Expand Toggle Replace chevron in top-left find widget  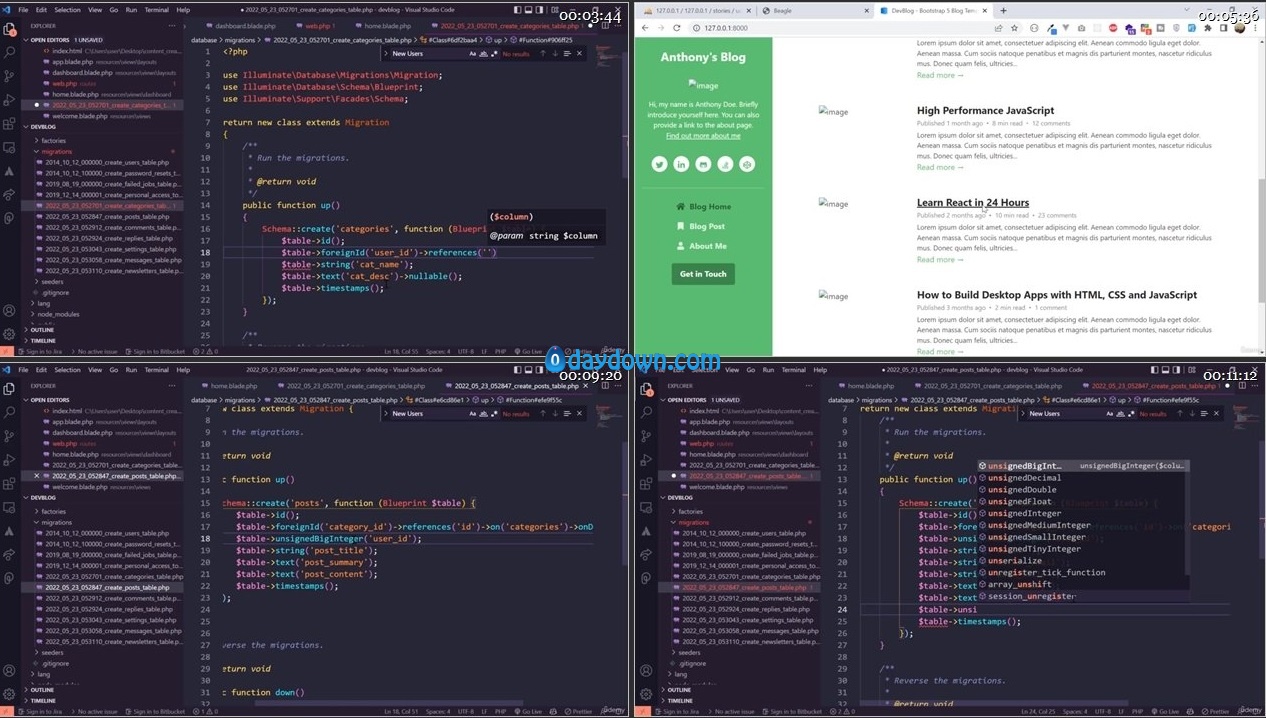point(386,53)
